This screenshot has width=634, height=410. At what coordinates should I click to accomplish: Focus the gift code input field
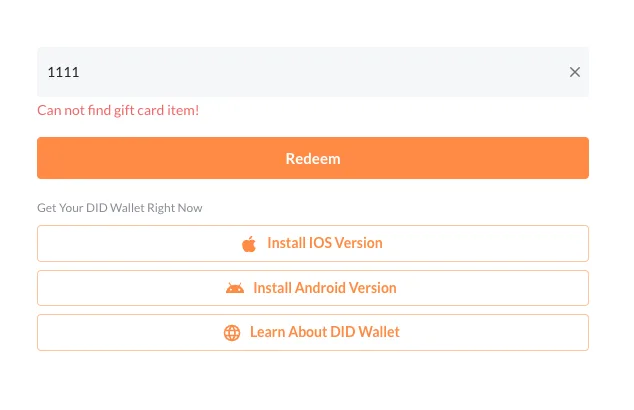point(313,72)
